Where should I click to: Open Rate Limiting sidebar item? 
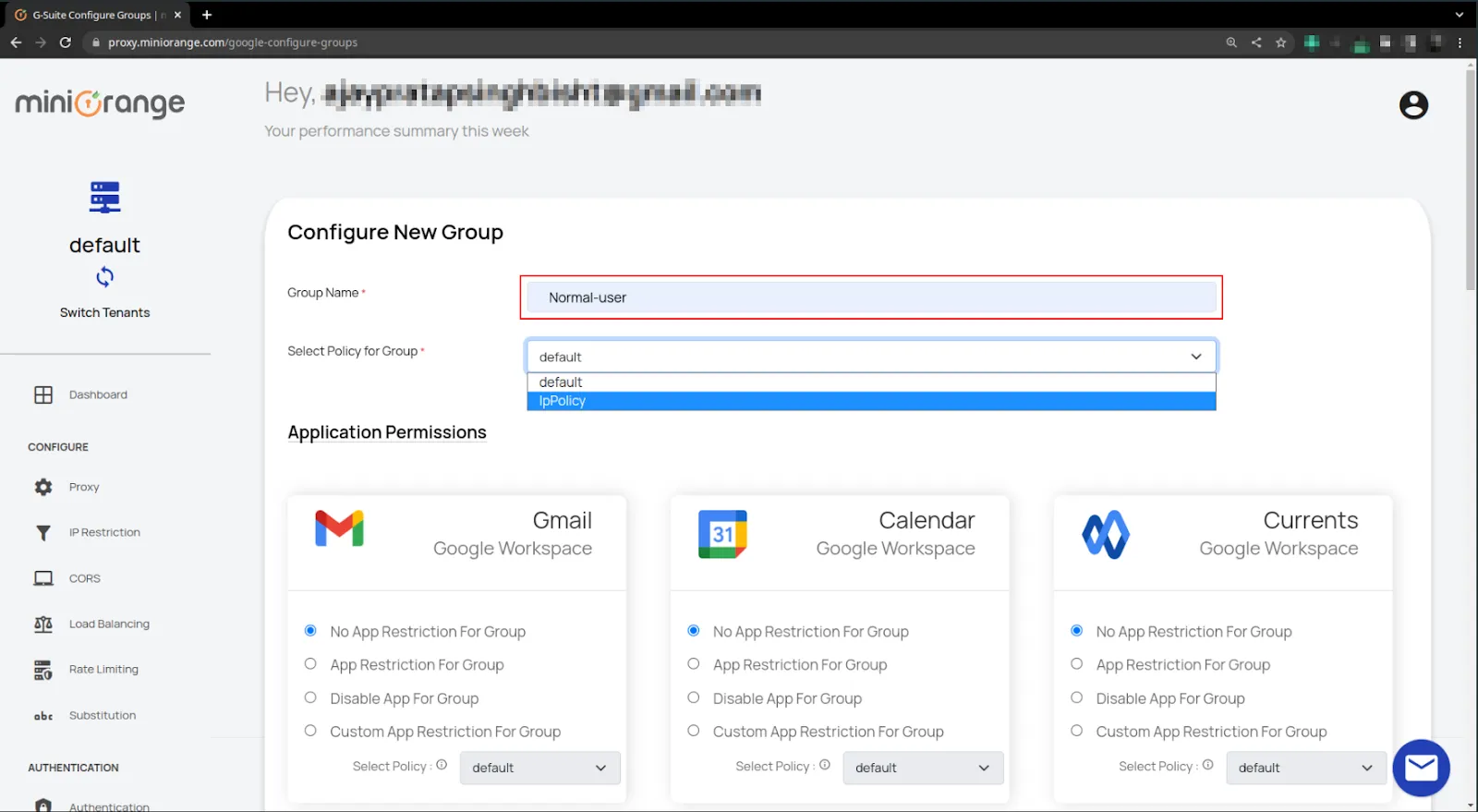pos(103,670)
